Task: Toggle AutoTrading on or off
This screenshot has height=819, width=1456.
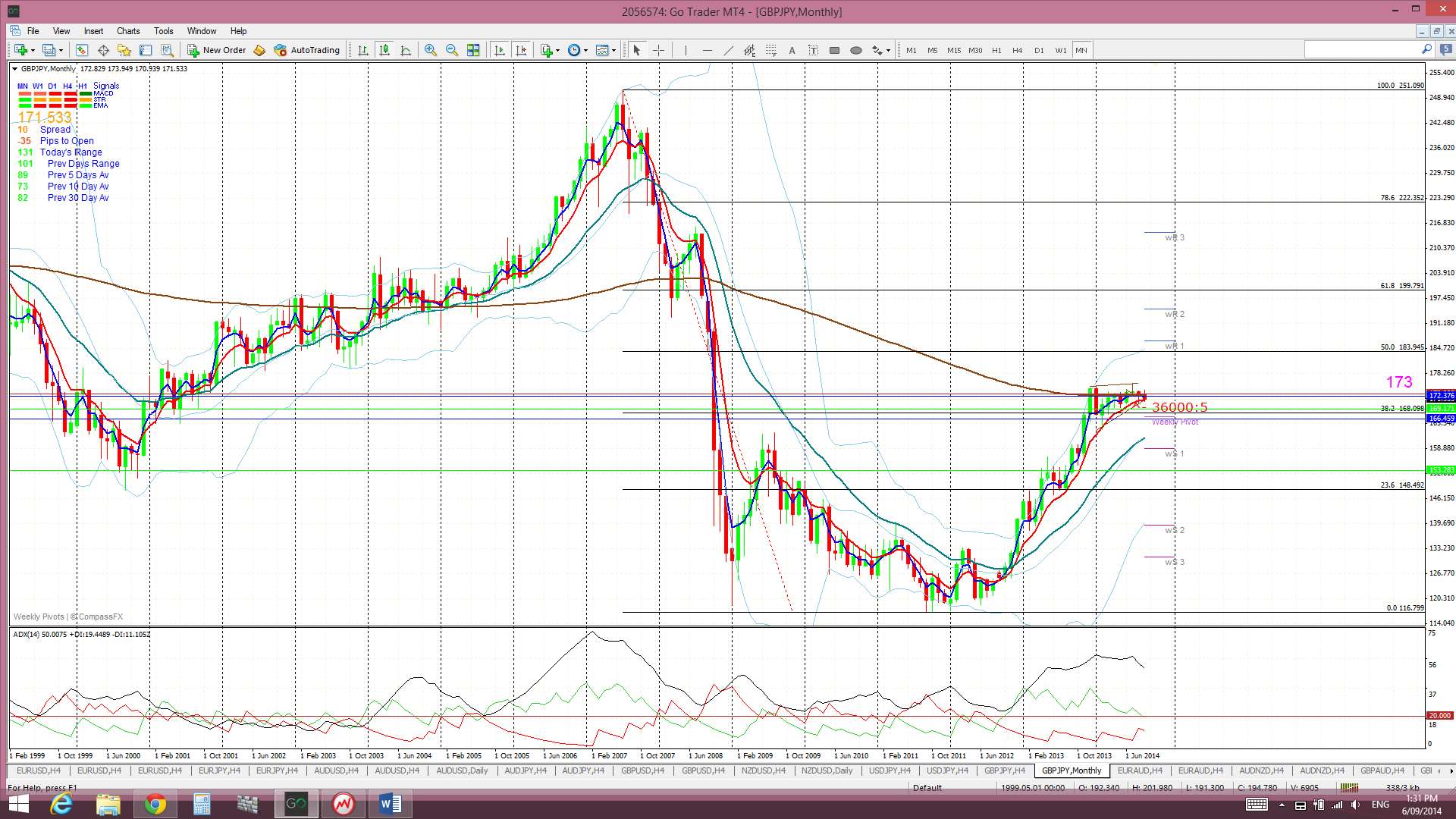Action: 307,50
